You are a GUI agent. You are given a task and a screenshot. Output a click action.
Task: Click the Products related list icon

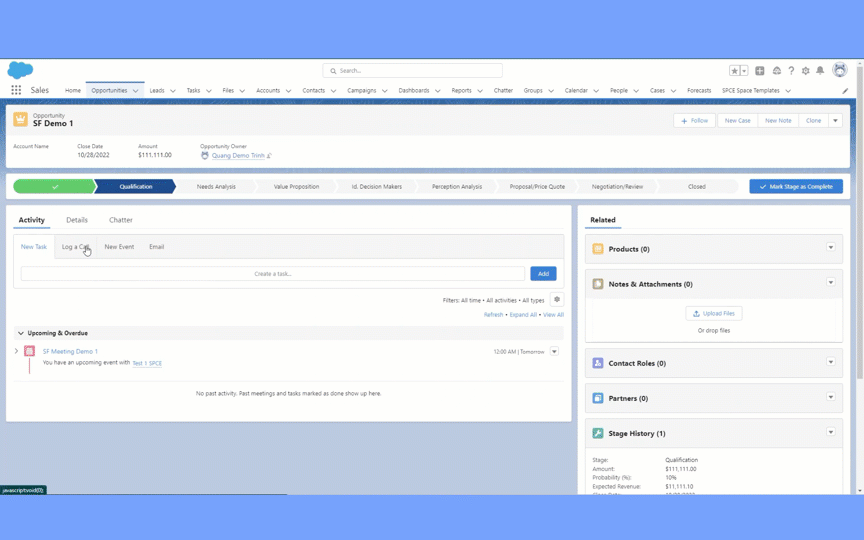point(598,249)
